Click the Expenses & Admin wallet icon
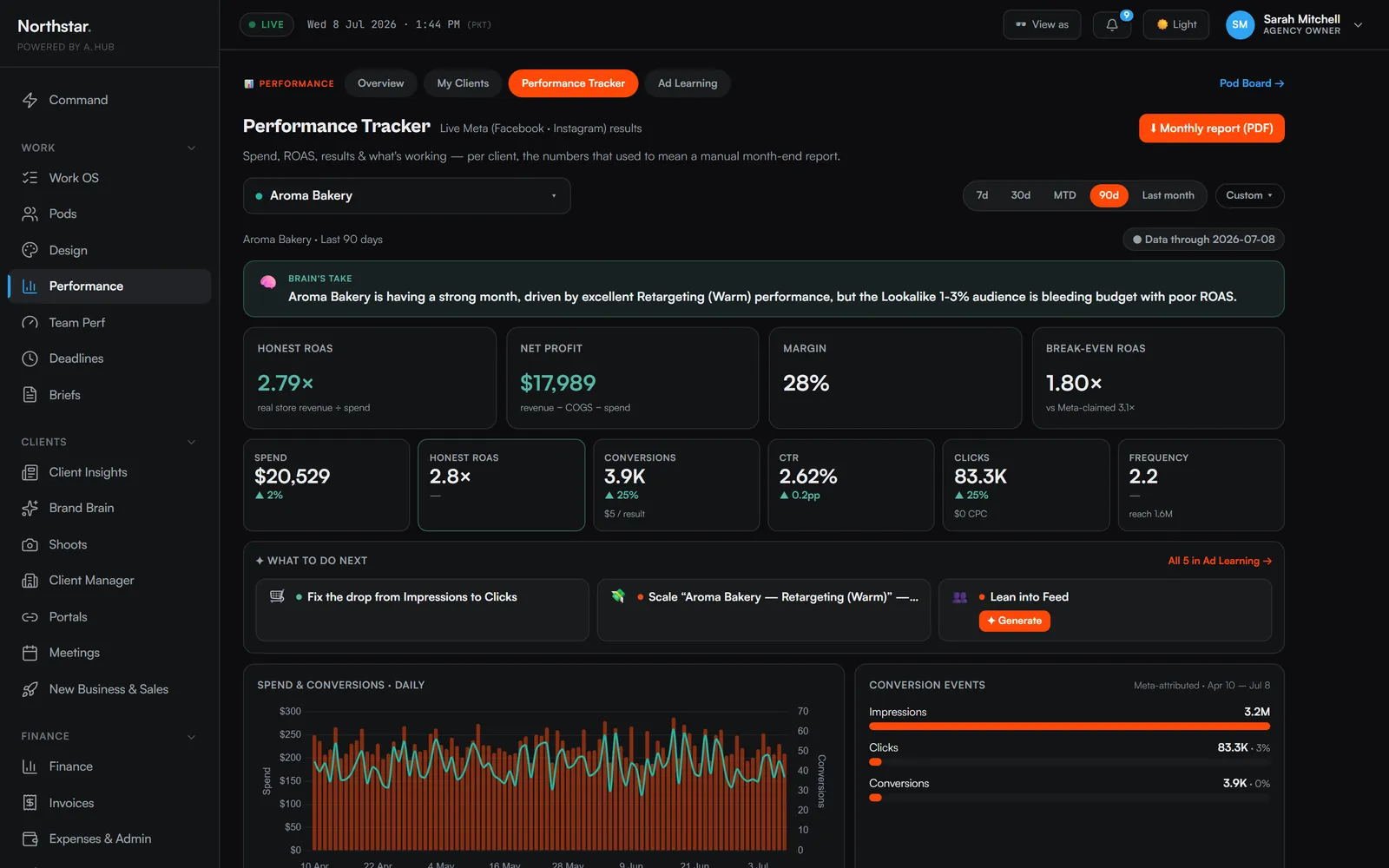Screen dimensions: 1389x868 click(30, 839)
